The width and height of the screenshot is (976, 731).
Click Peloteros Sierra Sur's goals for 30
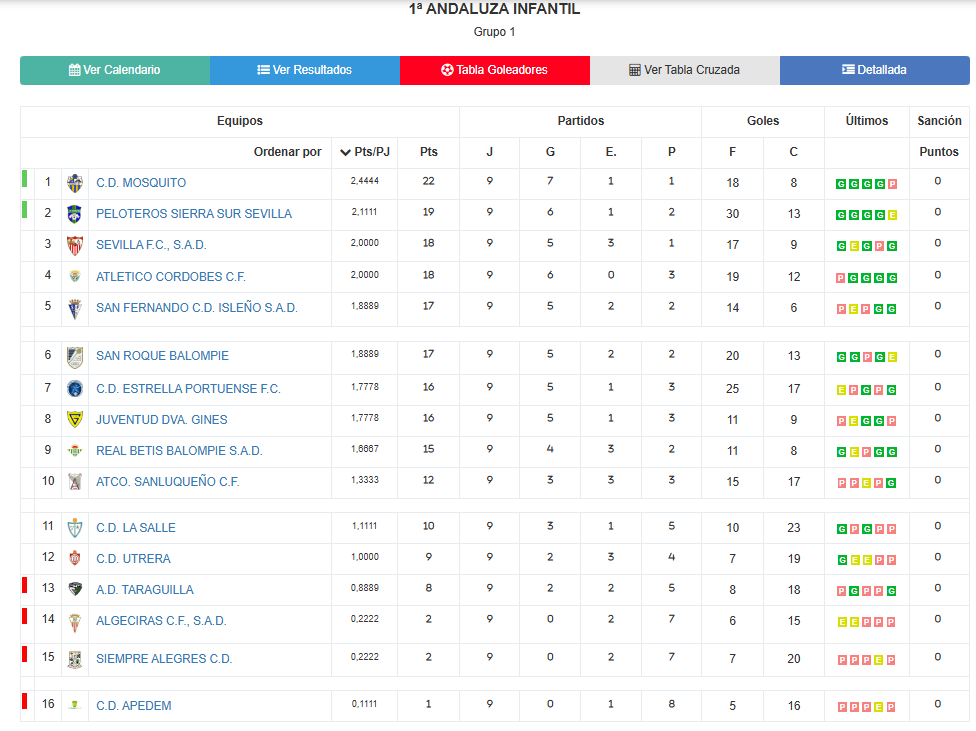732,214
